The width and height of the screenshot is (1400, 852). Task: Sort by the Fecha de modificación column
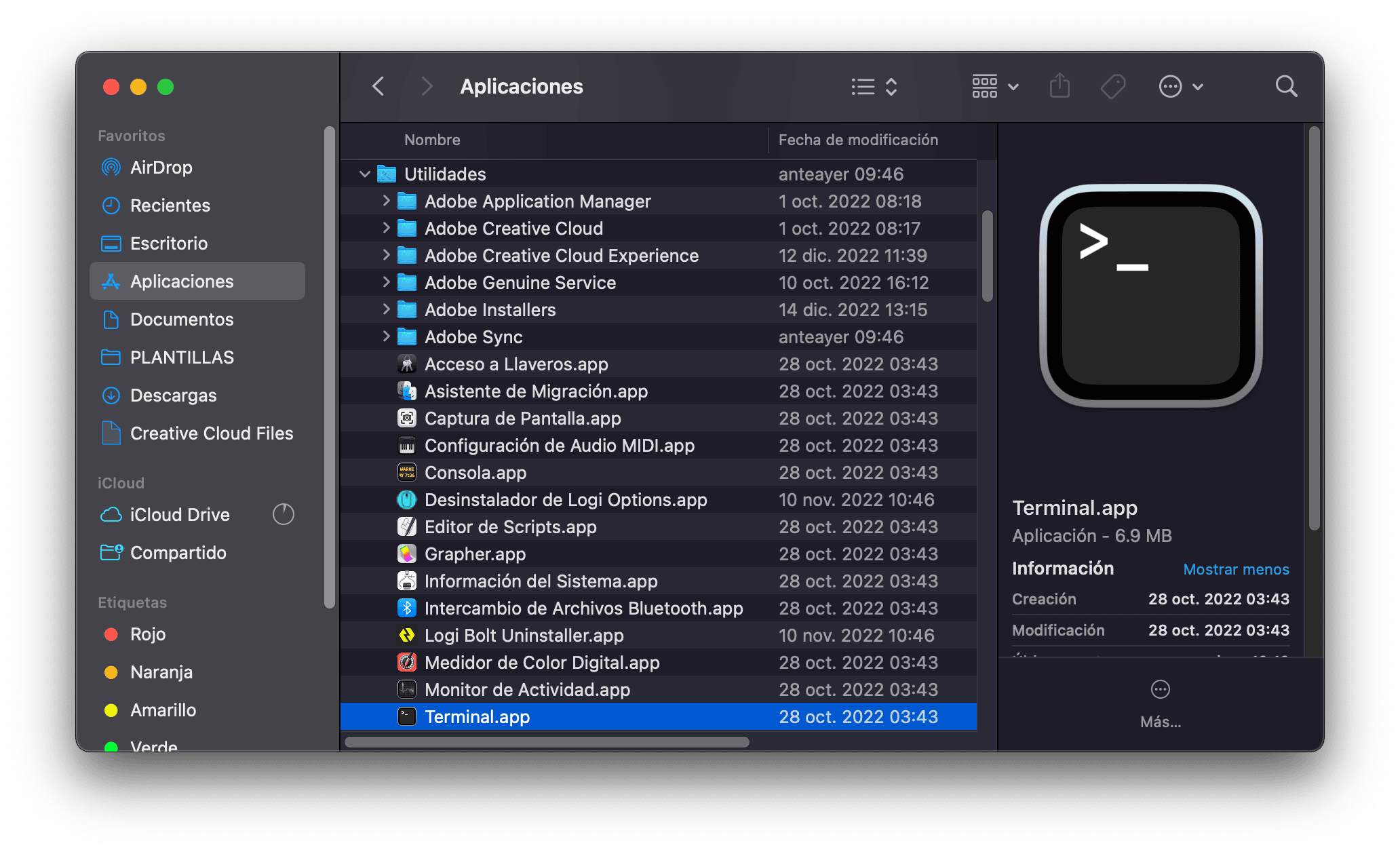[x=859, y=140]
